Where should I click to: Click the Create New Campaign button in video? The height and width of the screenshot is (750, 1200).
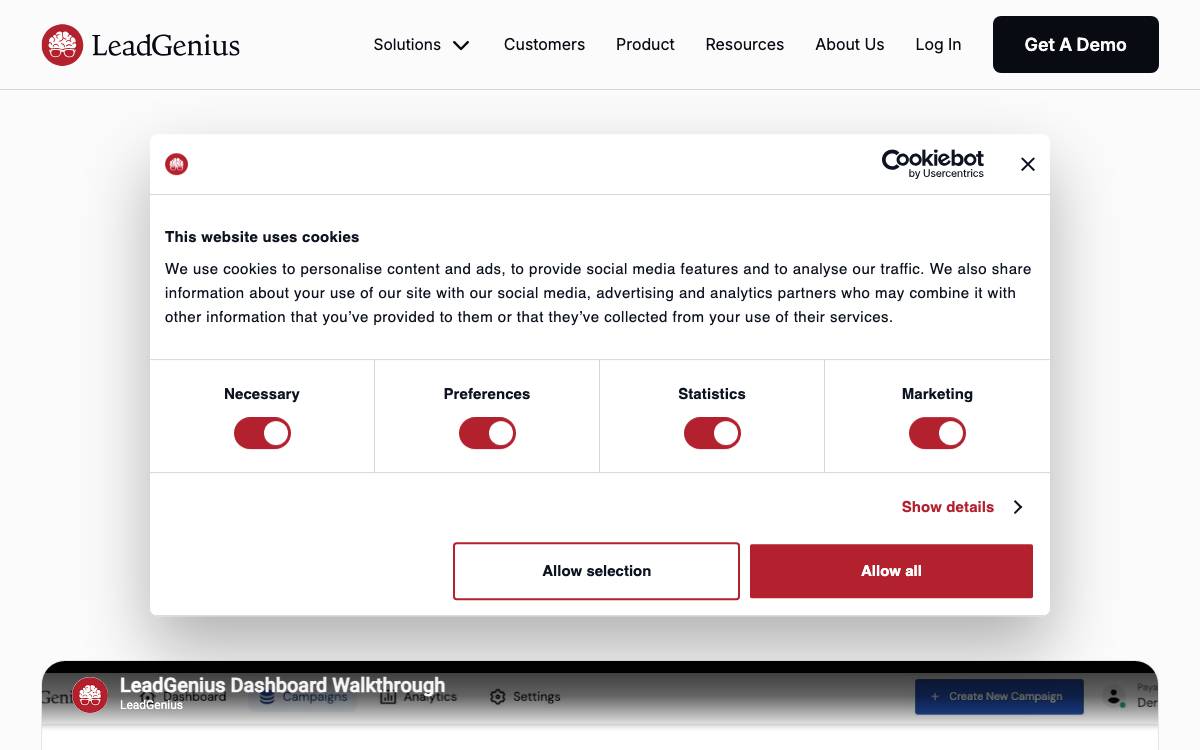[999, 696]
